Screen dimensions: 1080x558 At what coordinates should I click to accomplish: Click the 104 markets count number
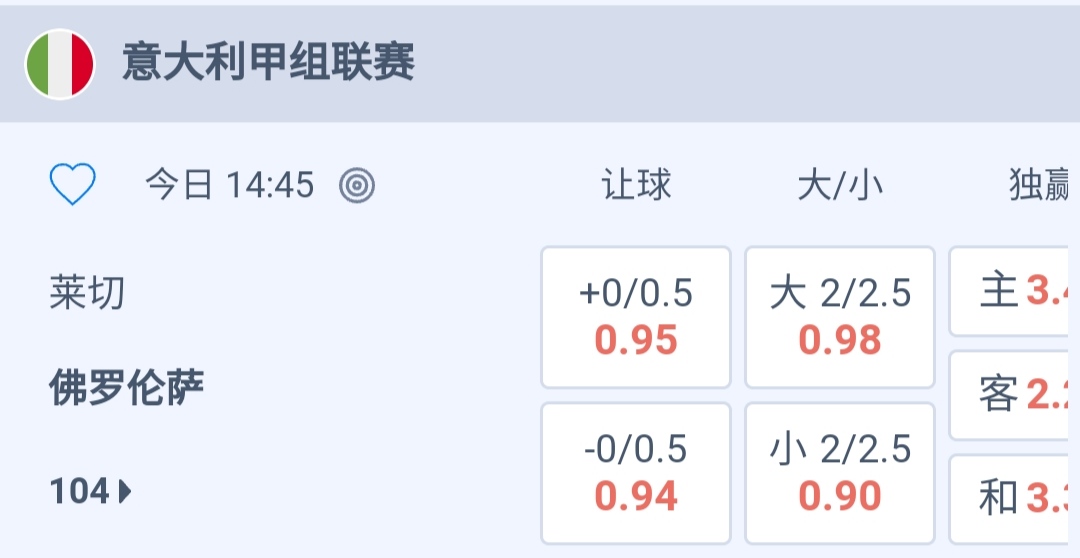coord(79,491)
